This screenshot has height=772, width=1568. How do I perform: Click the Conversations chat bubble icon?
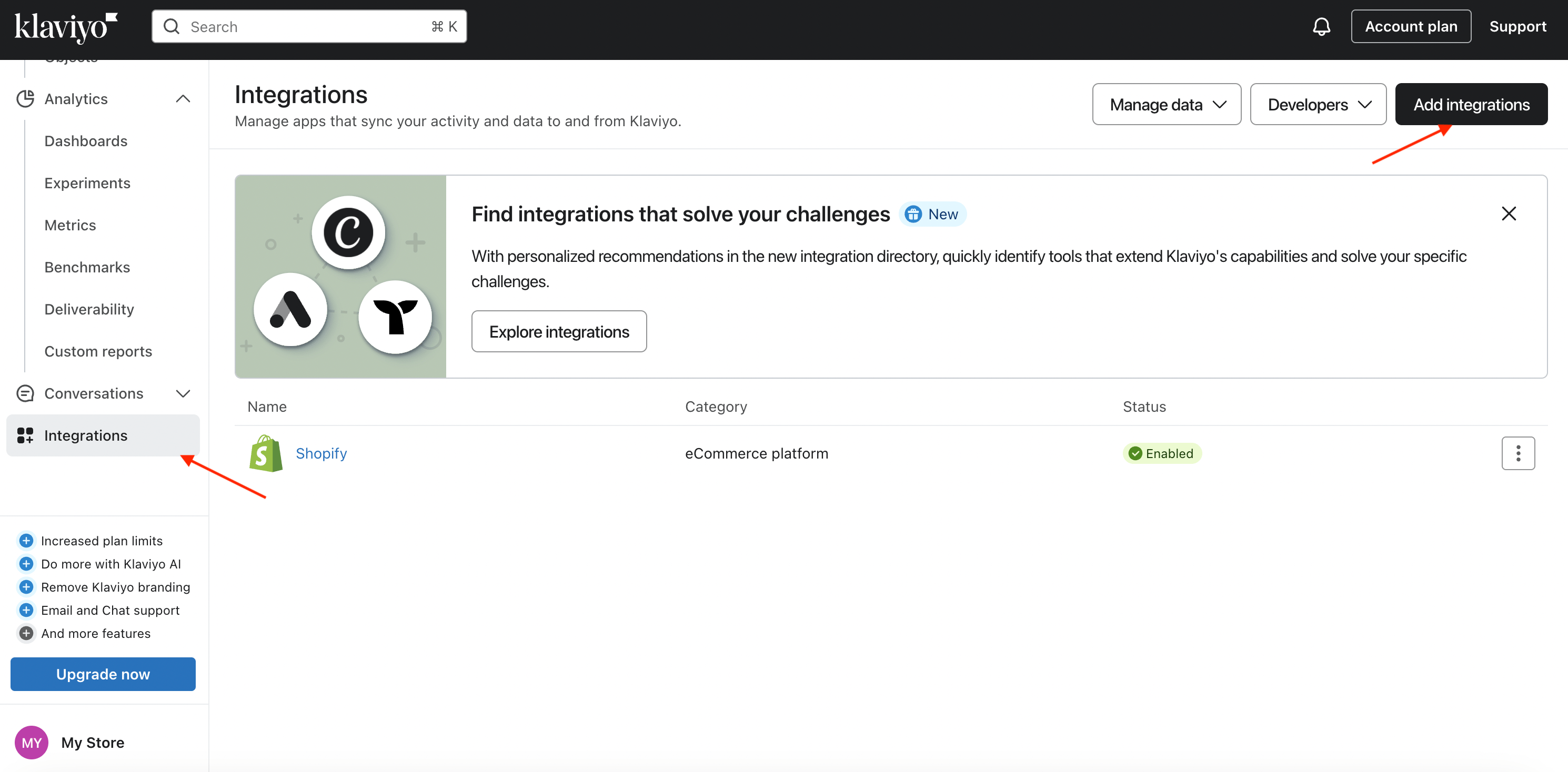point(25,393)
